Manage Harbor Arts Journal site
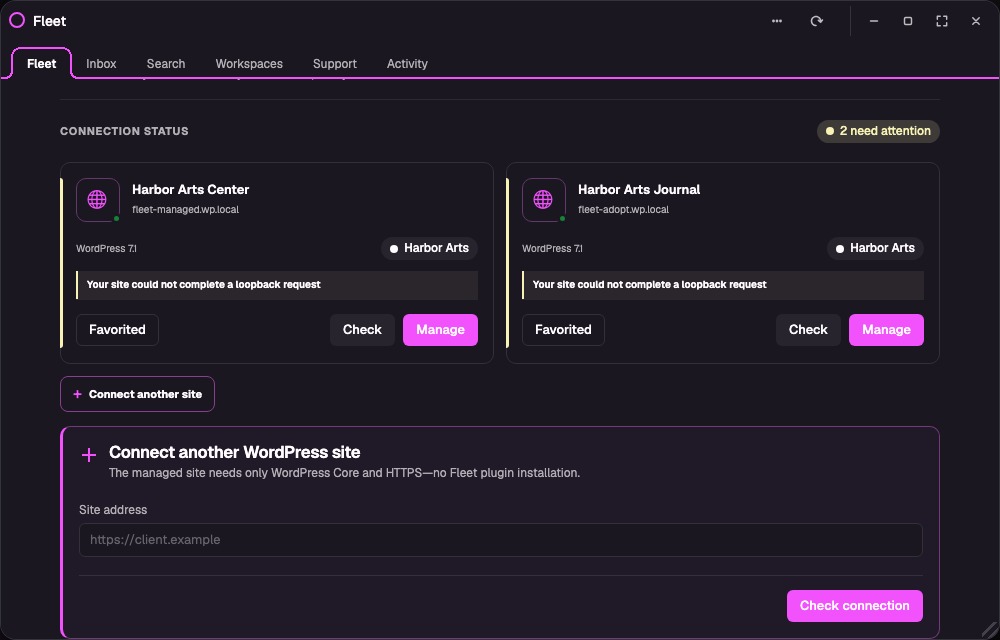 point(886,330)
